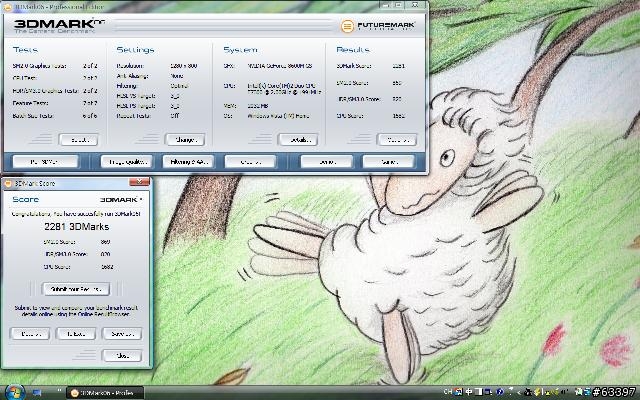Click the Futuremark logo icon
Viewport: 640px width, 400px height.
tap(347, 26)
